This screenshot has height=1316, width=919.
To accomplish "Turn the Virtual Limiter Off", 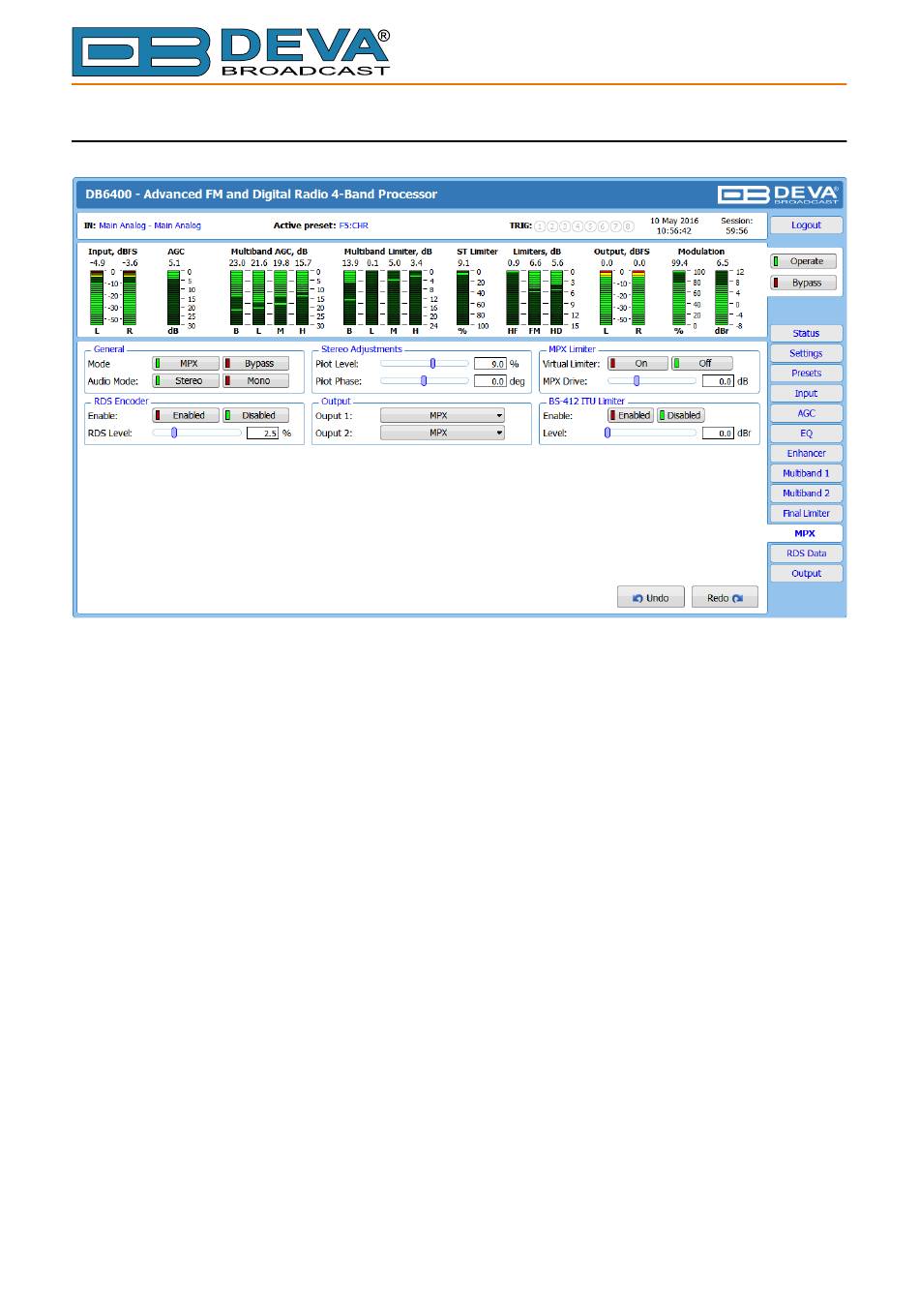I will 701,364.
